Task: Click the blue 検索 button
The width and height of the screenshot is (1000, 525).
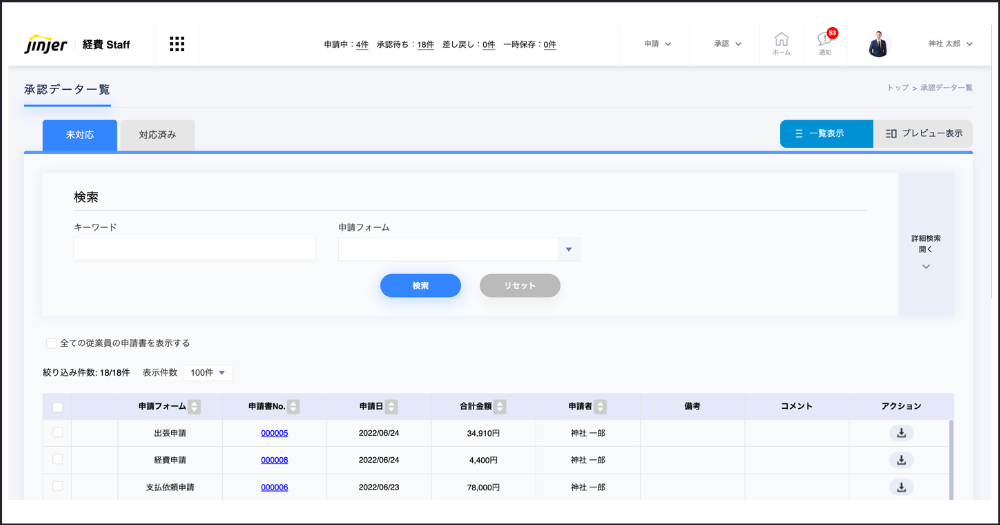Action: [x=420, y=286]
